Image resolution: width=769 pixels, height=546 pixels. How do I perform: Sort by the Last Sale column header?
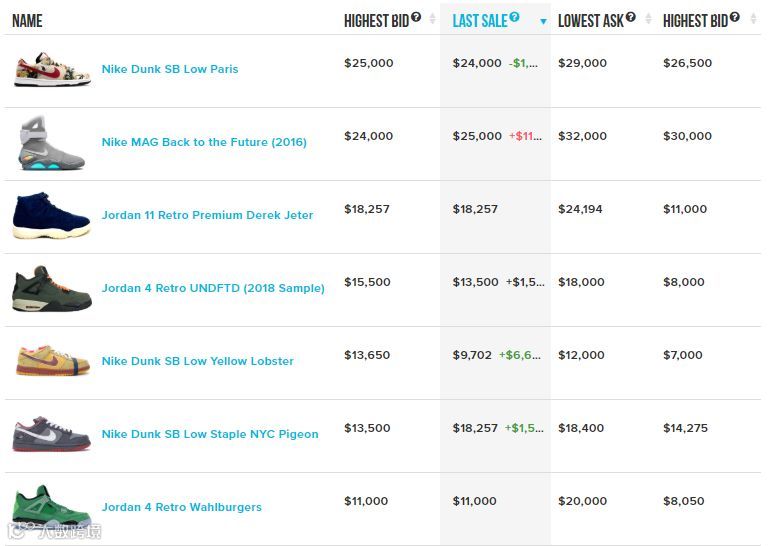[x=480, y=21]
